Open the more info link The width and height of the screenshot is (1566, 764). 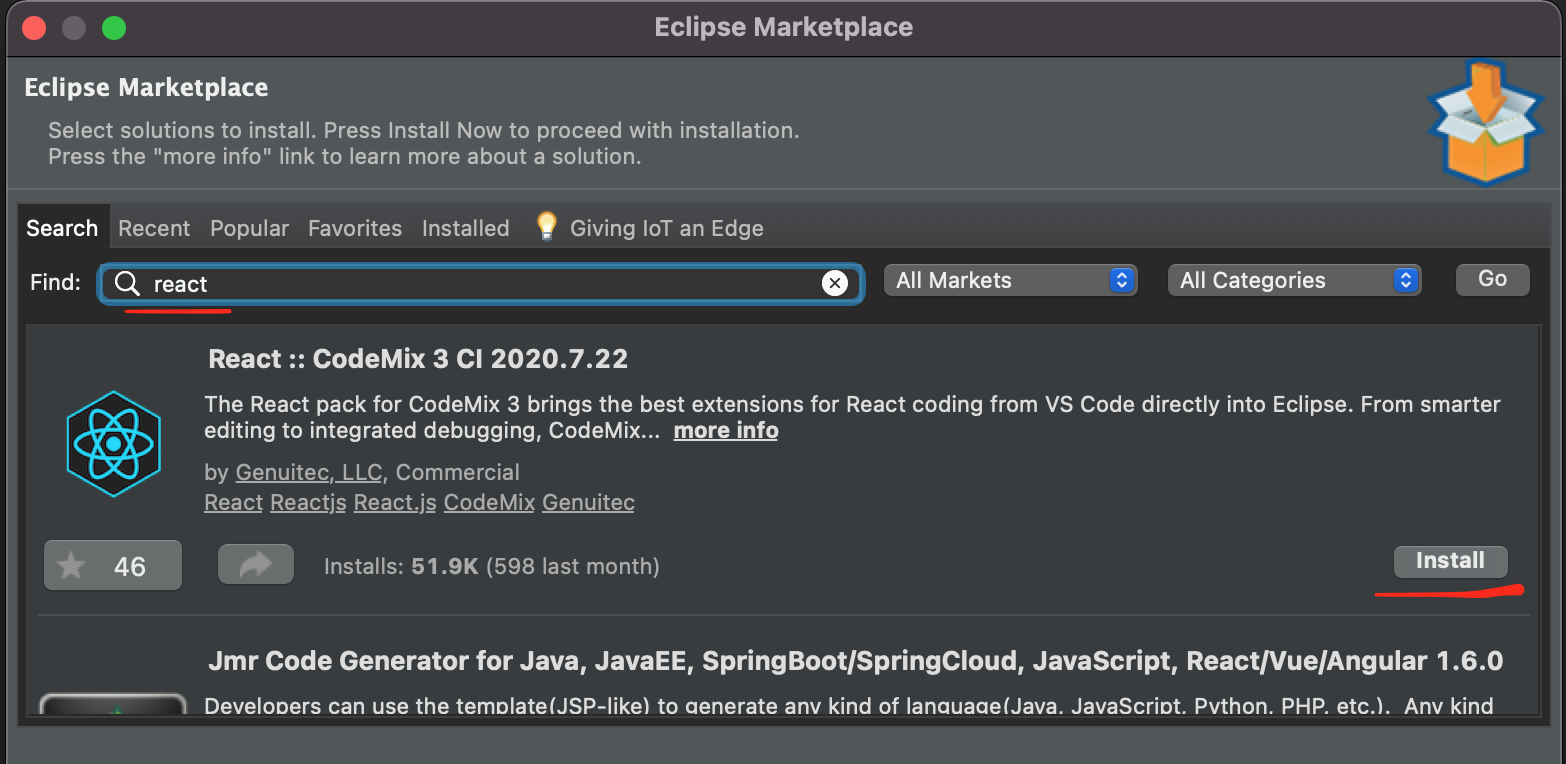(726, 431)
